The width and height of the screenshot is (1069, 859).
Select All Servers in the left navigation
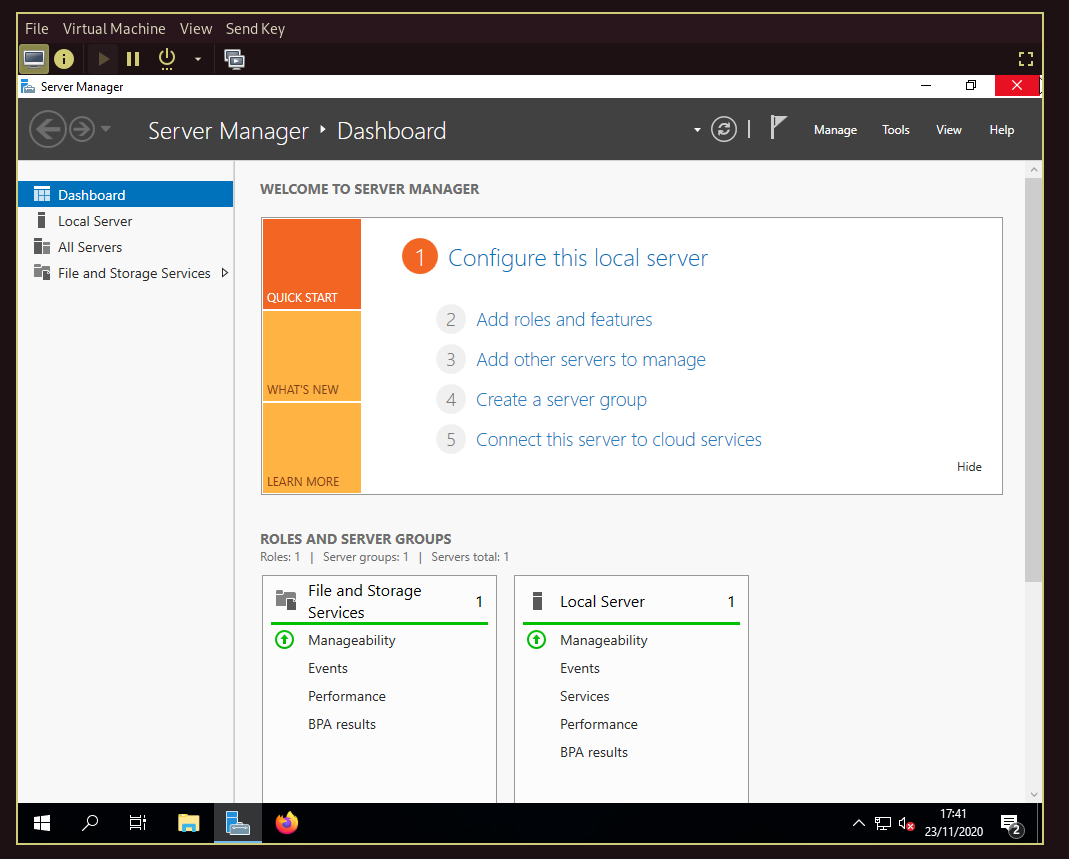125,247
